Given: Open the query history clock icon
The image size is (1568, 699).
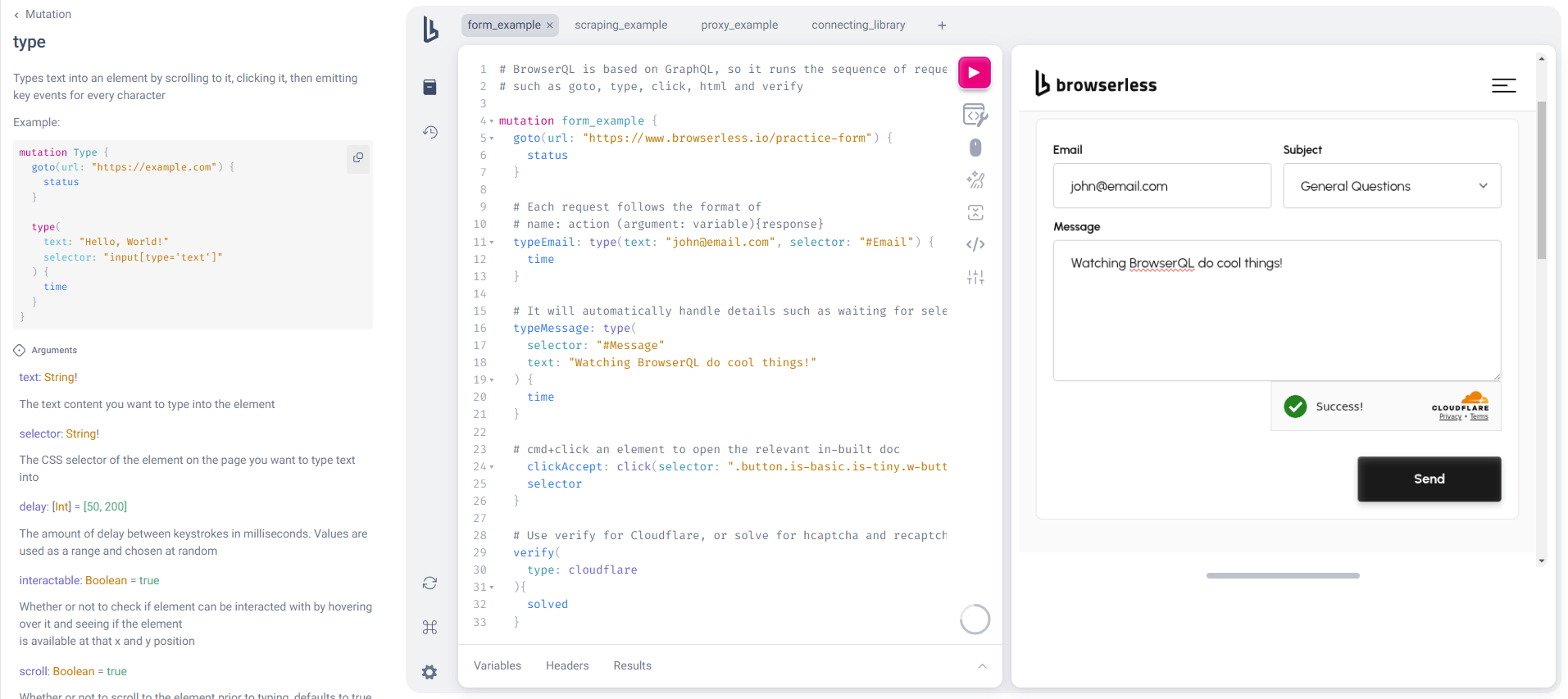Looking at the screenshot, I should tap(429, 132).
